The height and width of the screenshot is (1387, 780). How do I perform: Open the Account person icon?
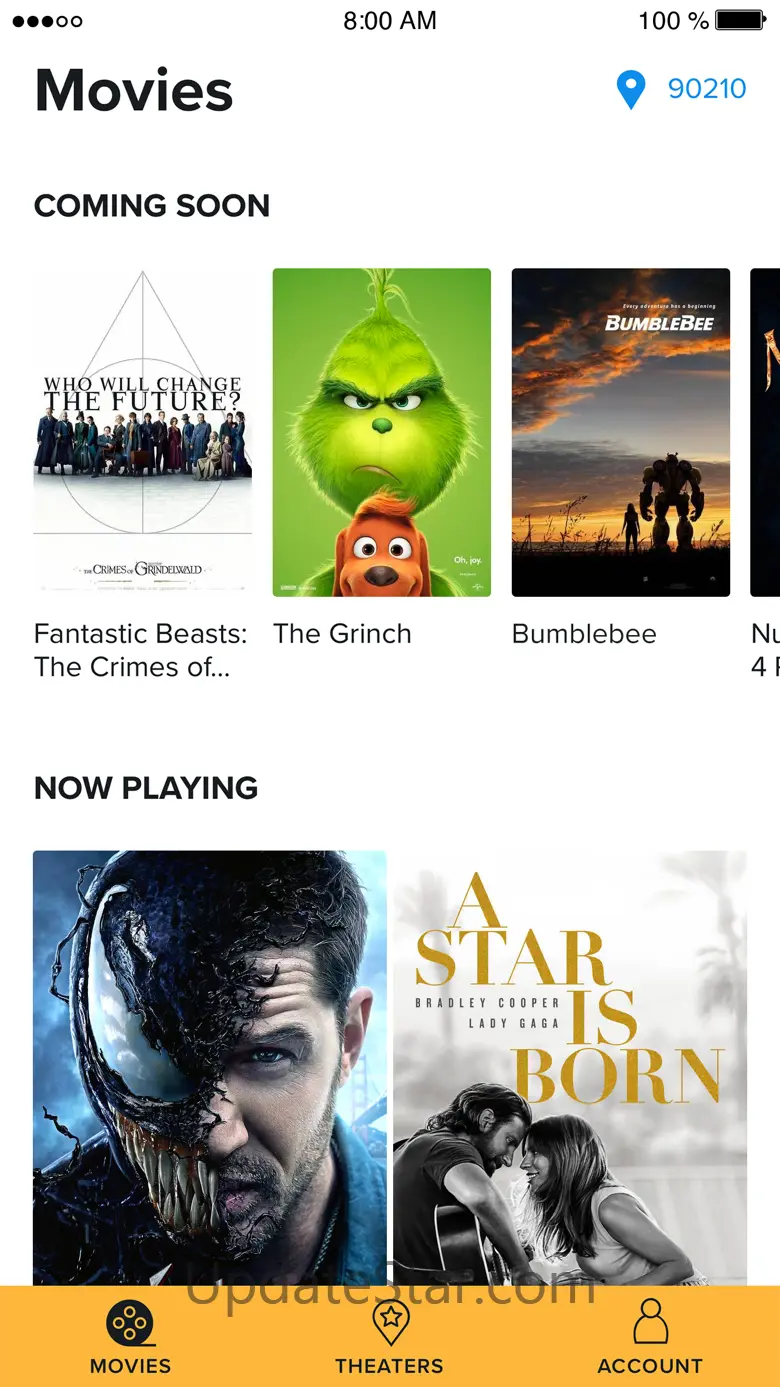[x=650, y=1322]
